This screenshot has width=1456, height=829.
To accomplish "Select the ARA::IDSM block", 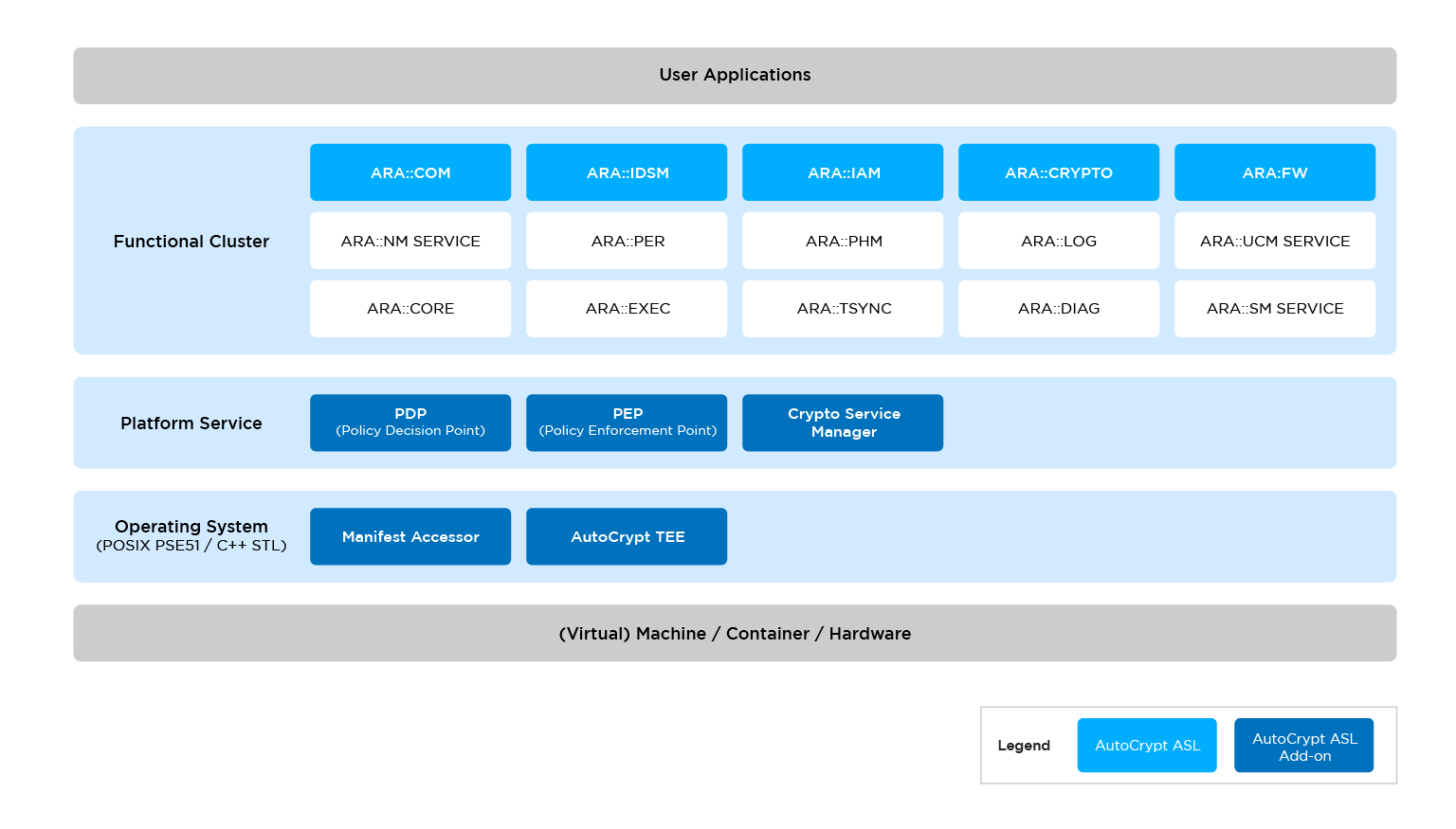I will [x=627, y=172].
